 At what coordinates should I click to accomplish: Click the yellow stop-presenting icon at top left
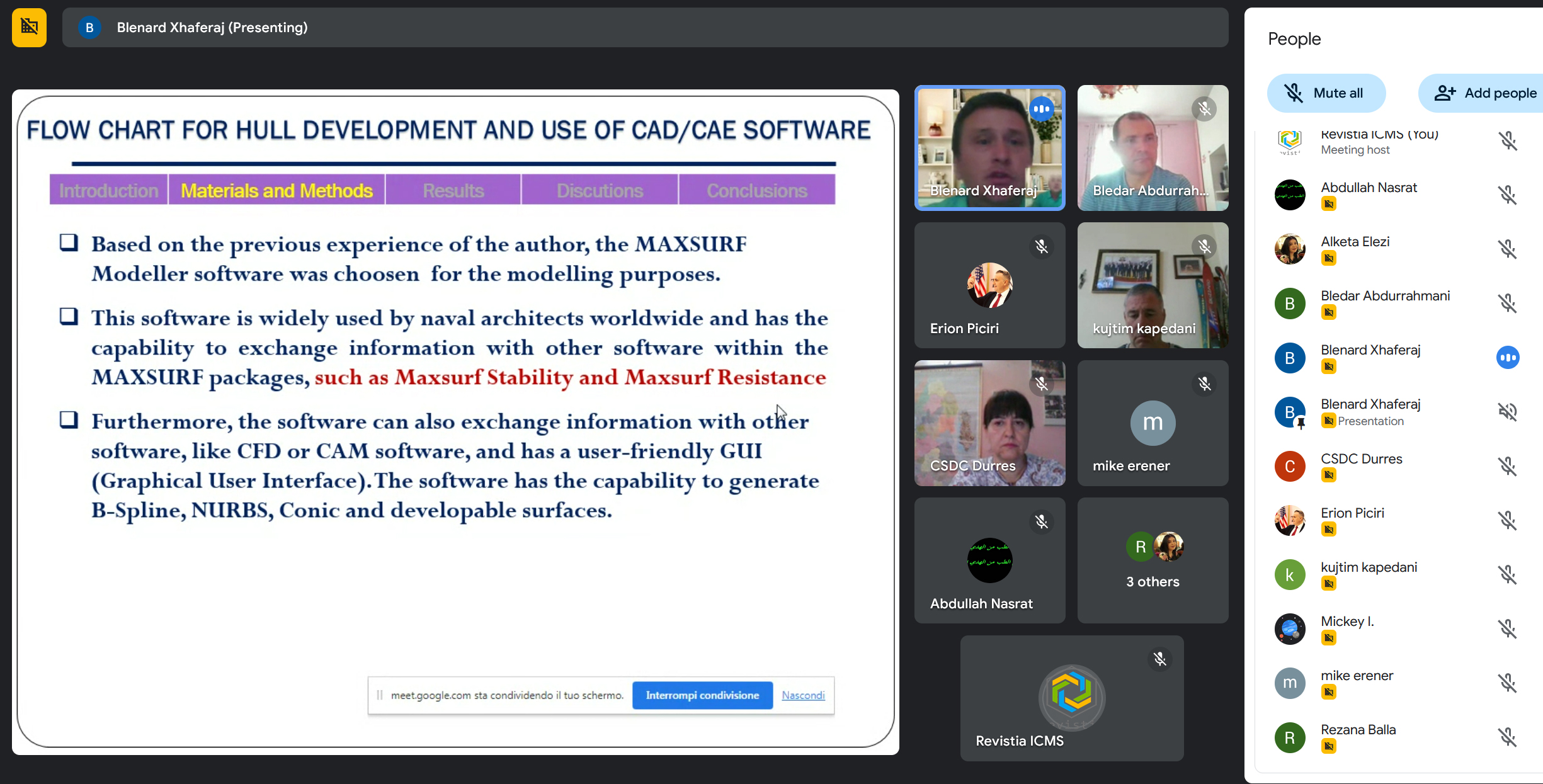pyautogui.click(x=29, y=27)
